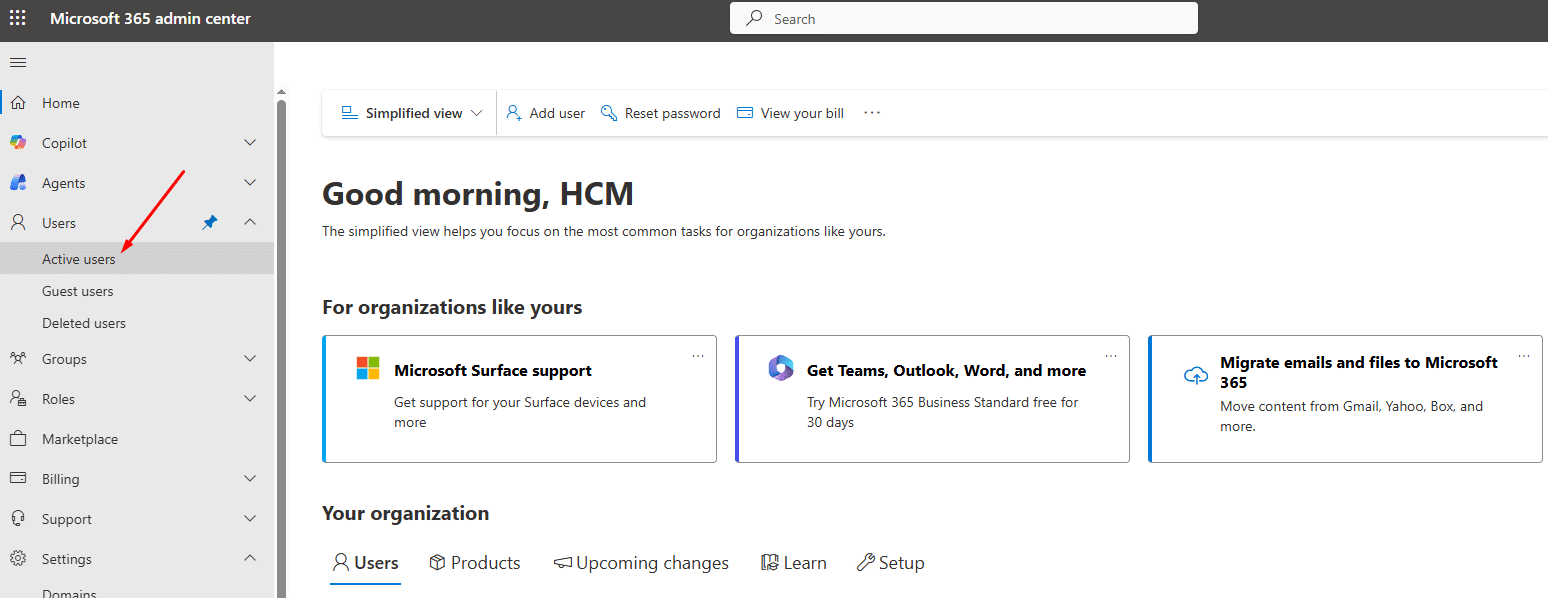Collapse the navigation menu hamburger icon
This screenshot has height=598, width=1548.
point(18,63)
